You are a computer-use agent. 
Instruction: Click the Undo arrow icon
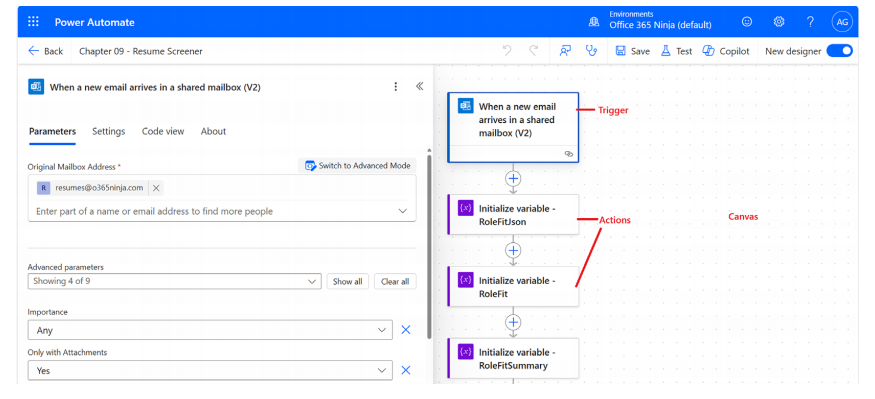click(507, 51)
